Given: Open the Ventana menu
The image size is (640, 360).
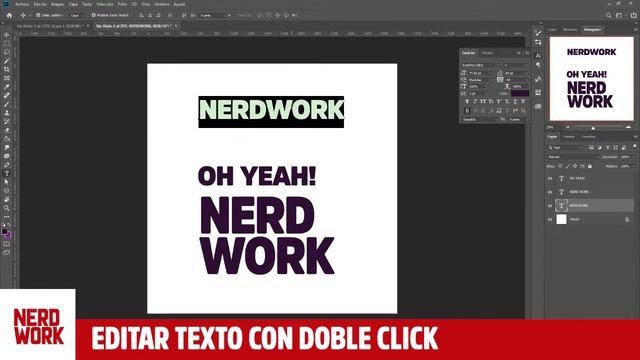Looking at the screenshot, I should point(162,4).
